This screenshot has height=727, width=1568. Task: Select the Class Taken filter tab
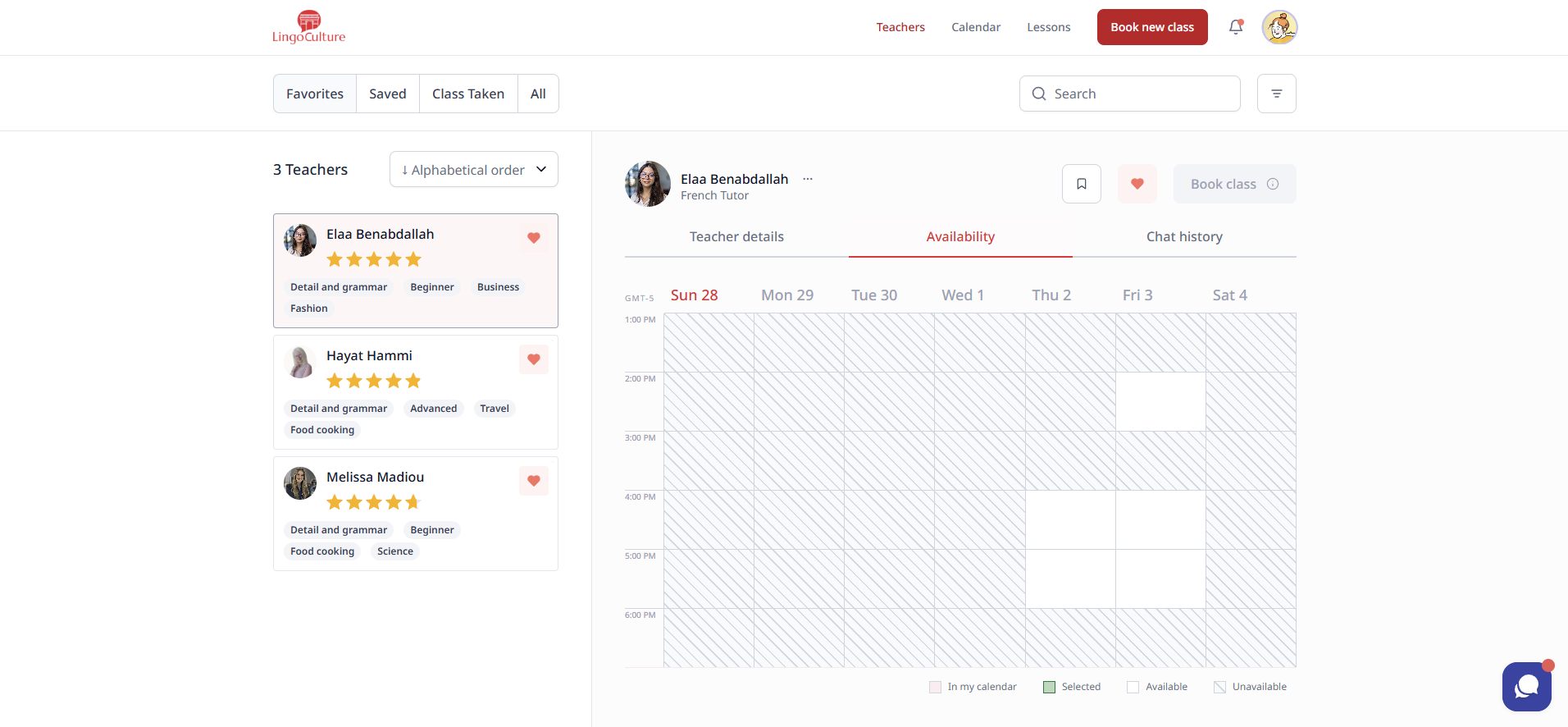coord(468,94)
